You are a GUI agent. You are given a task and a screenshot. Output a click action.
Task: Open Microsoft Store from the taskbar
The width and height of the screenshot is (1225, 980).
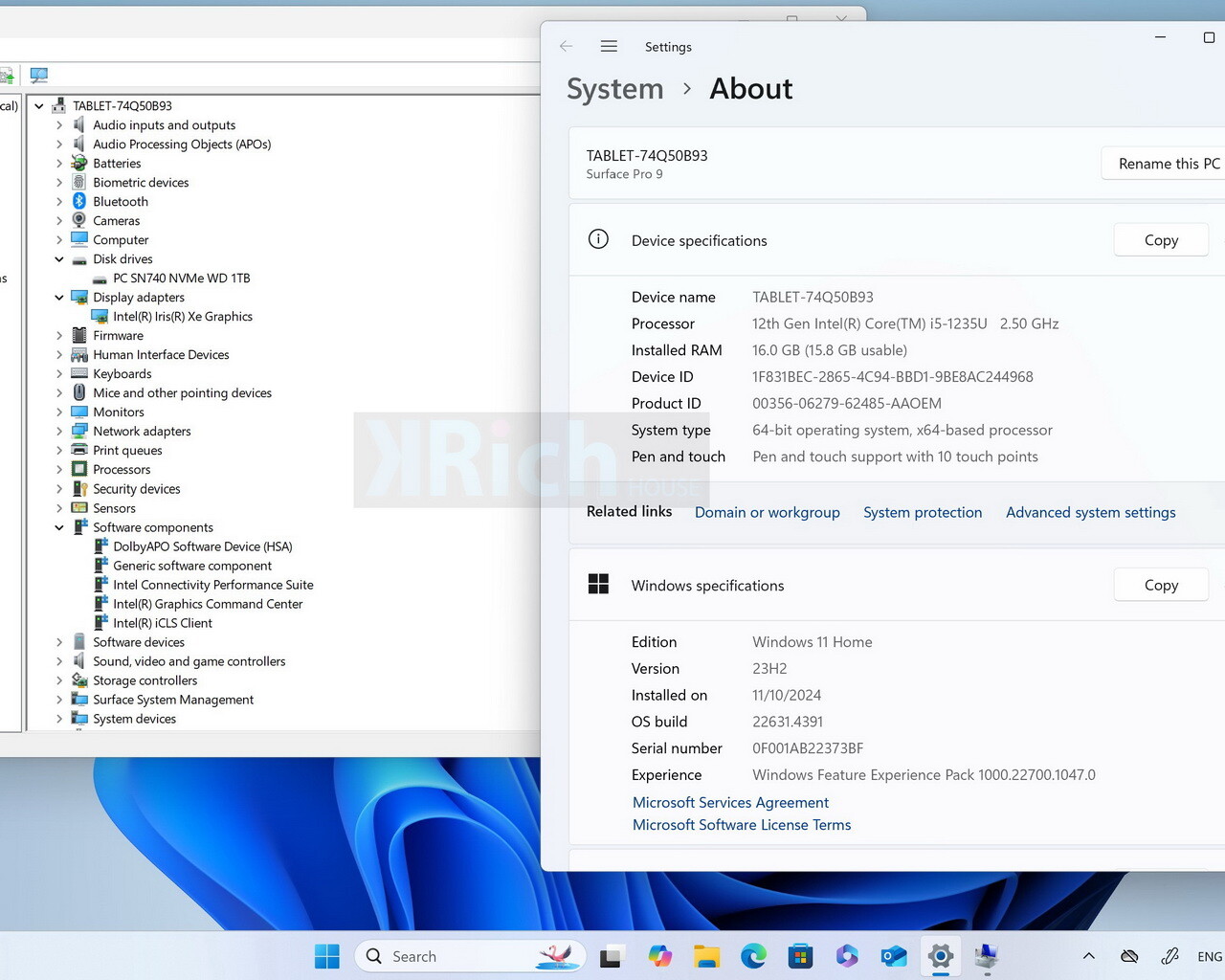(x=800, y=956)
